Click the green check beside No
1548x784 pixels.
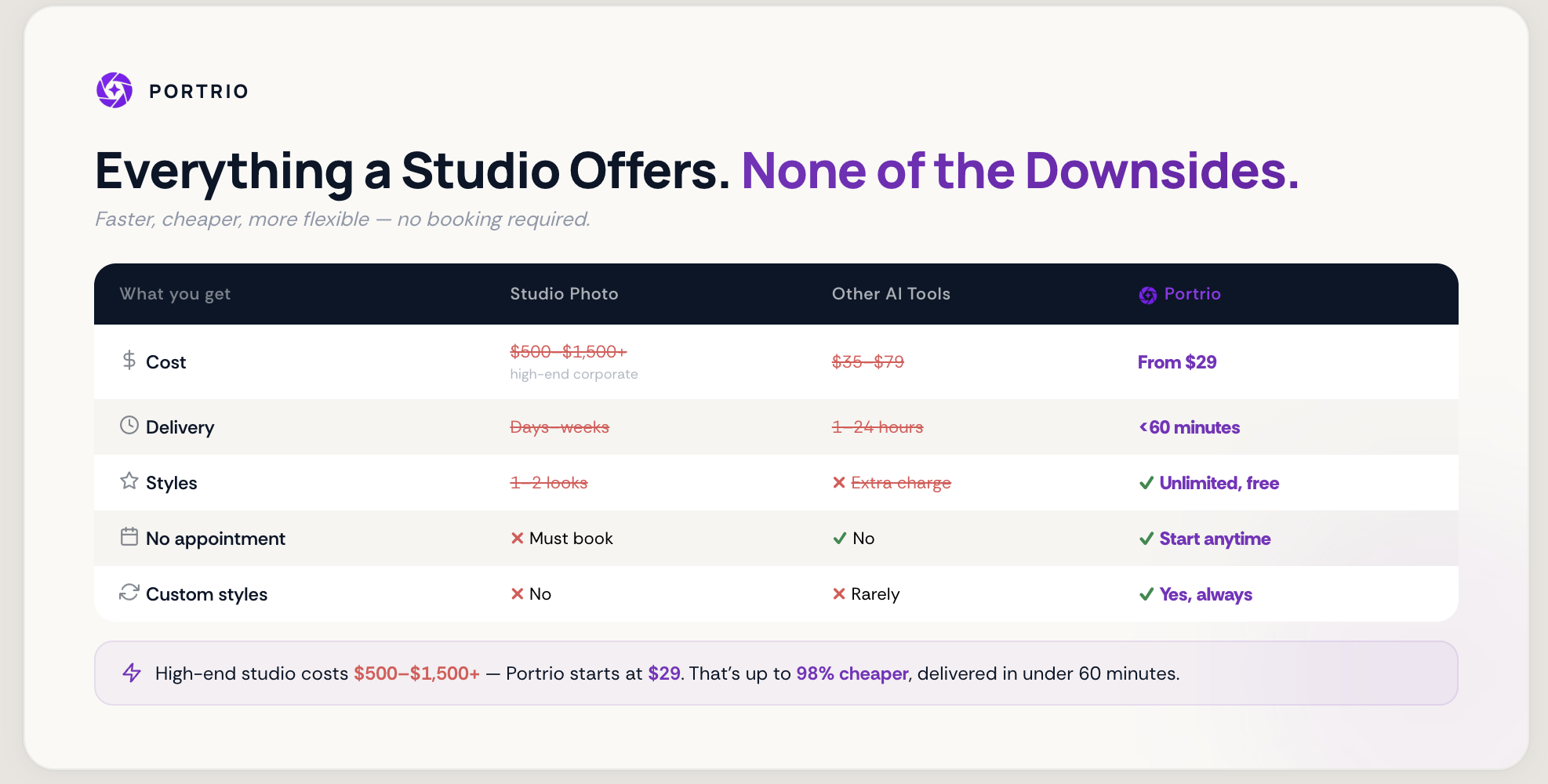coord(840,538)
